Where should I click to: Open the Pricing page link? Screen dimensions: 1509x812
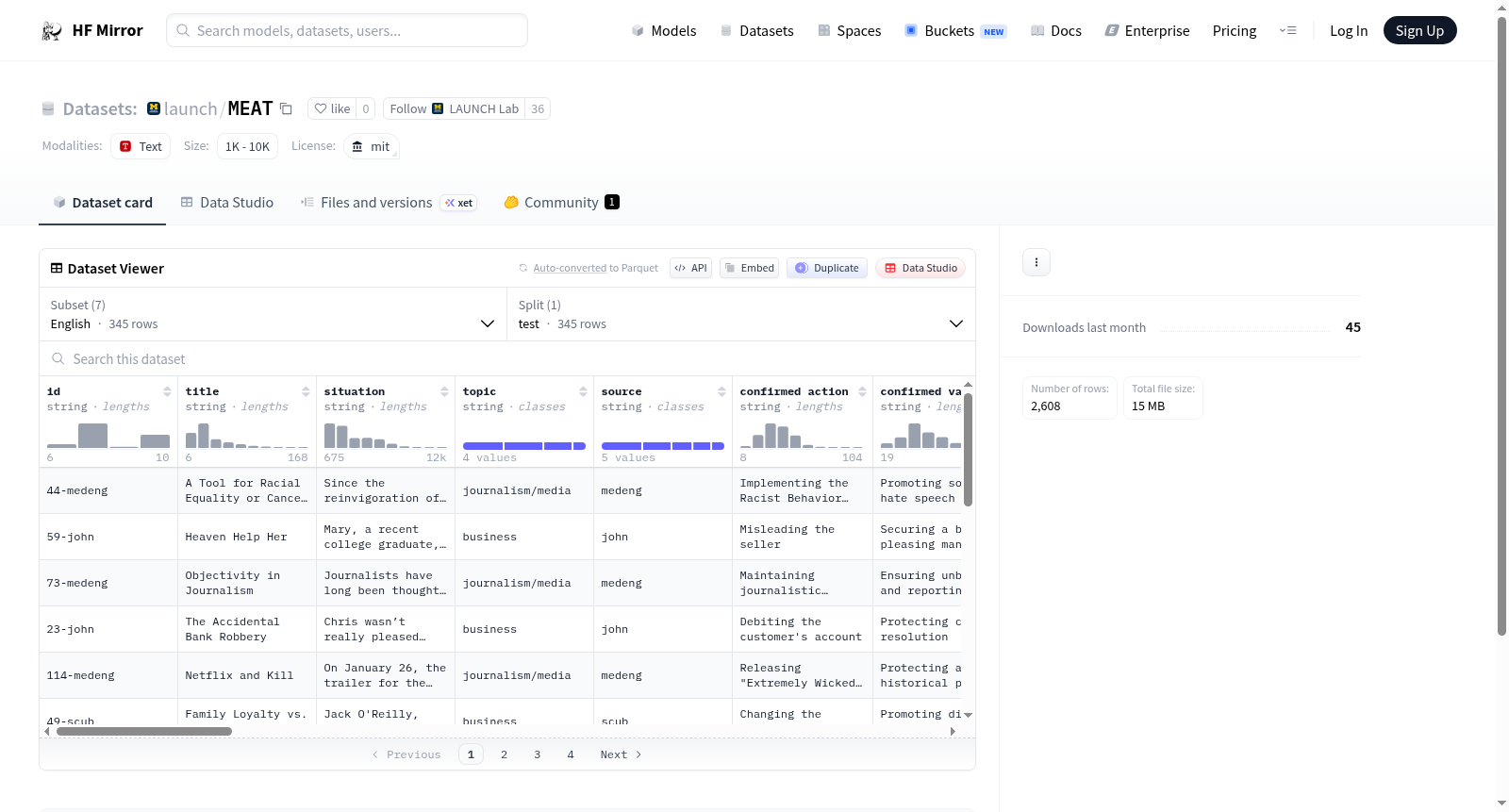click(x=1235, y=31)
